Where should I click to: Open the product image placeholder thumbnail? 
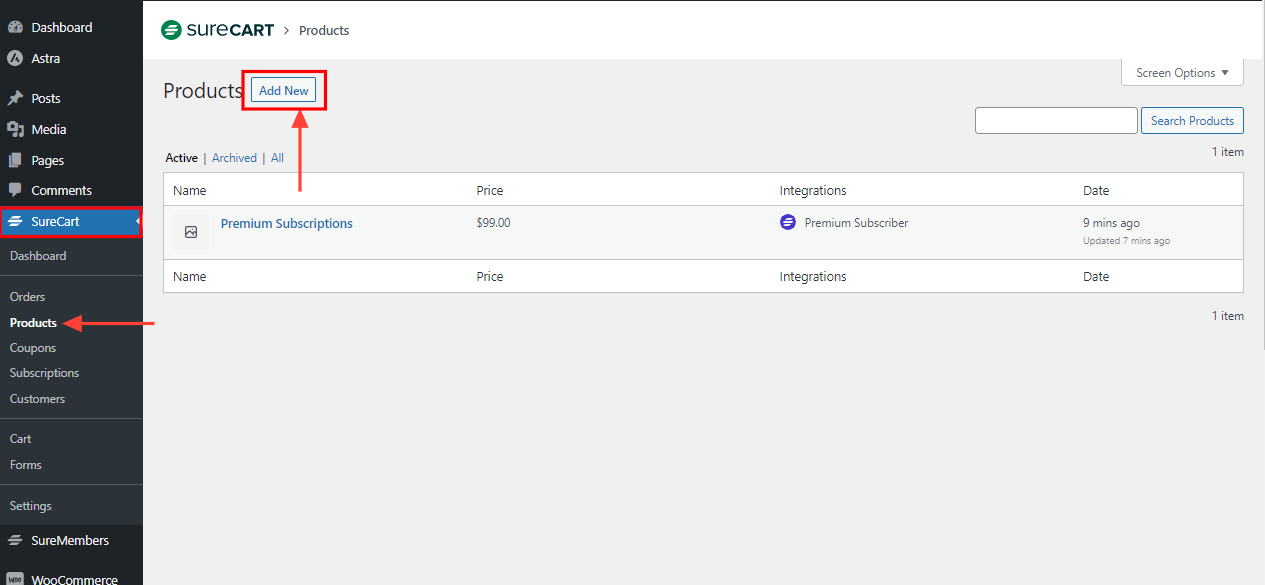coord(191,232)
